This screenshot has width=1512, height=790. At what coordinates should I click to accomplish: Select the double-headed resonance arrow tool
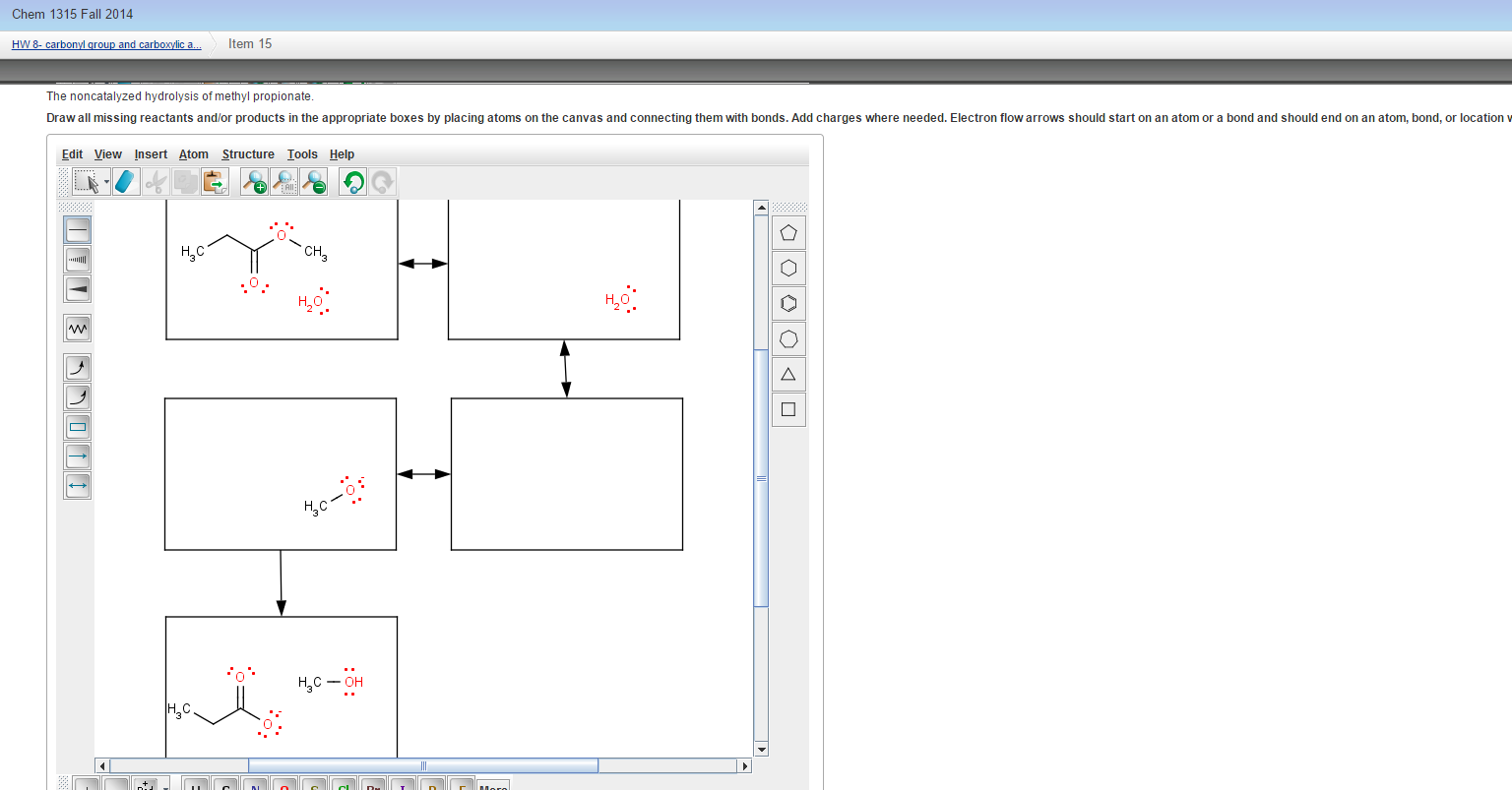(x=77, y=485)
